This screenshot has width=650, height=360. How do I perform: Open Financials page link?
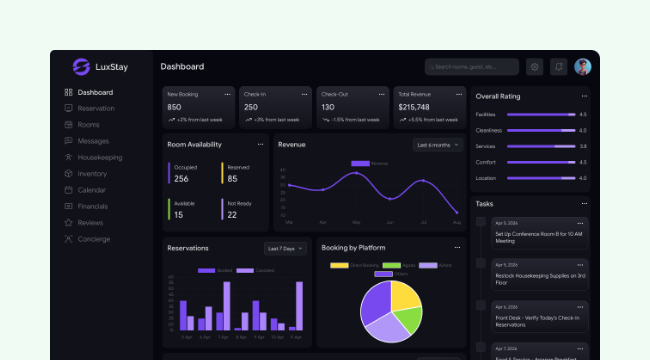tap(92, 206)
